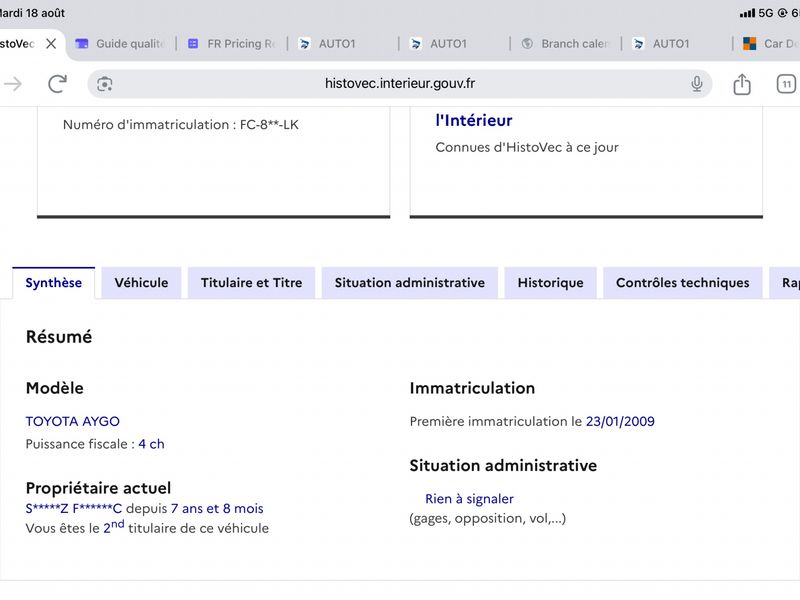Switch to the FR Pricing tab
This screenshot has height=600, width=800.
tap(232, 44)
